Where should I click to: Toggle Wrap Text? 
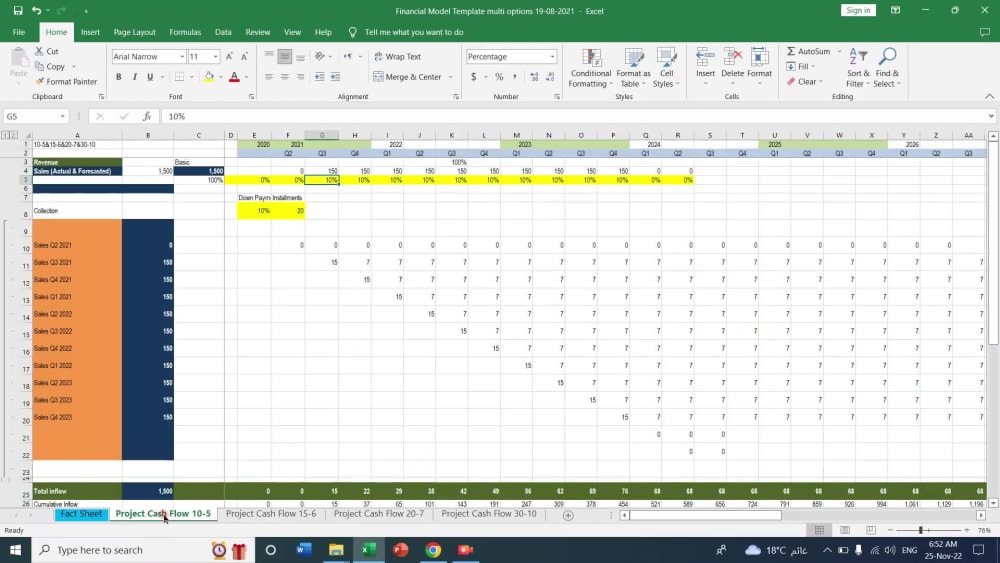[397, 56]
